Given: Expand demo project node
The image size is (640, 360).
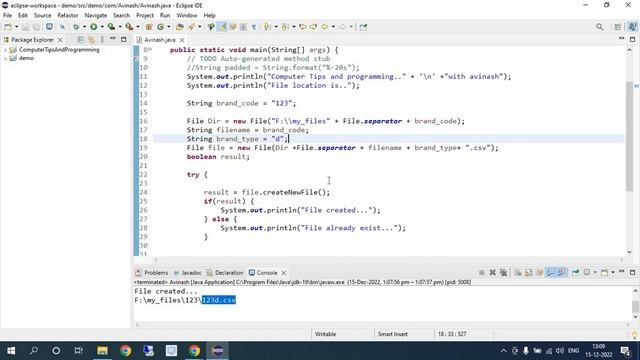Looking at the screenshot, I should [5, 58].
